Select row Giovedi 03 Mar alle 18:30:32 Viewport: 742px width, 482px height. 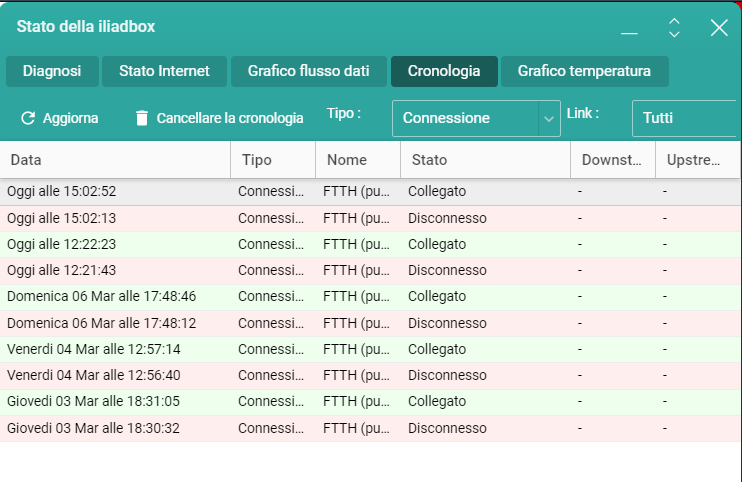[x=370, y=429]
